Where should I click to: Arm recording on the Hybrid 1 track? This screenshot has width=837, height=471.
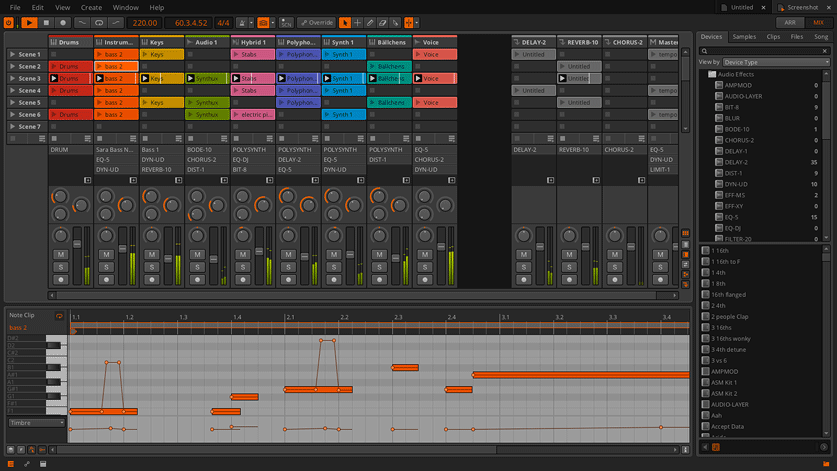click(243, 279)
